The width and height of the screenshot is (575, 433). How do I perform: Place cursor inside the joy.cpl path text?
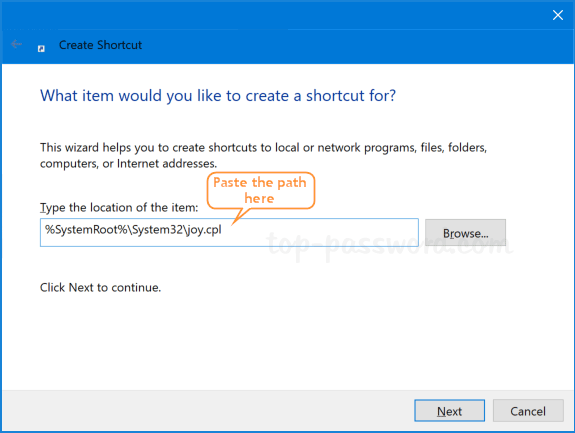[x=133, y=230]
